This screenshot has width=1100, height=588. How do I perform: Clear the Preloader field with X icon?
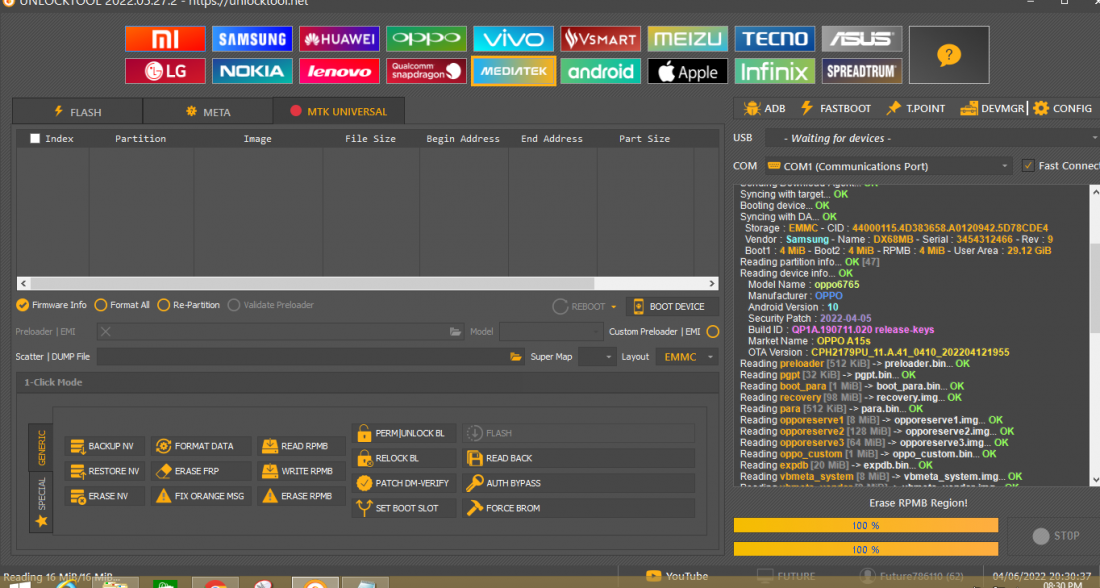(x=105, y=332)
